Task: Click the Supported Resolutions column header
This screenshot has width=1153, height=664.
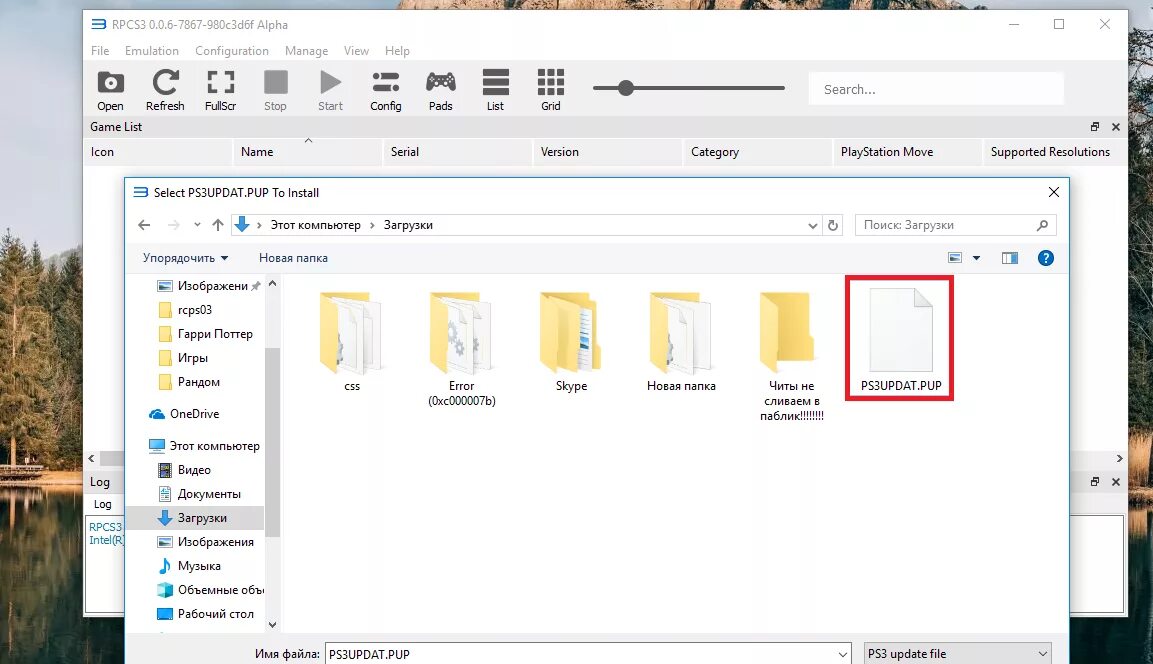Action: (x=1050, y=151)
